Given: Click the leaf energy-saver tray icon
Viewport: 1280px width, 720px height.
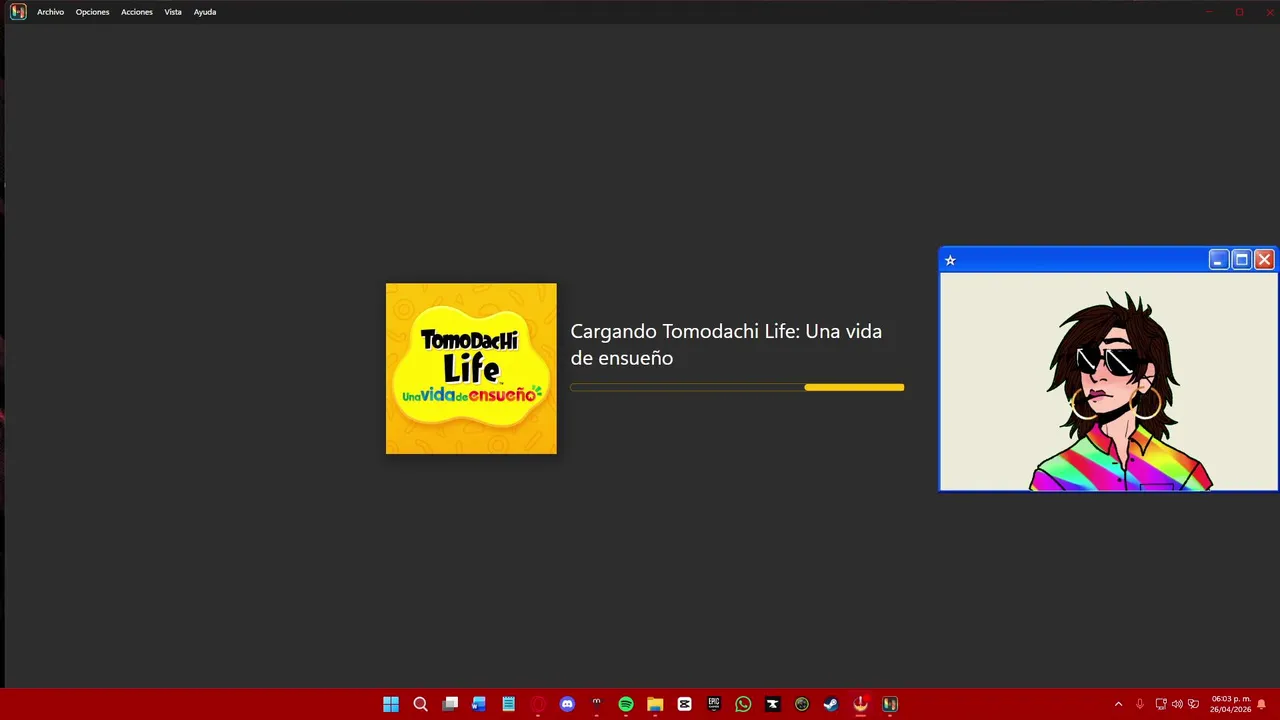Looking at the screenshot, I should point(1193,704).
